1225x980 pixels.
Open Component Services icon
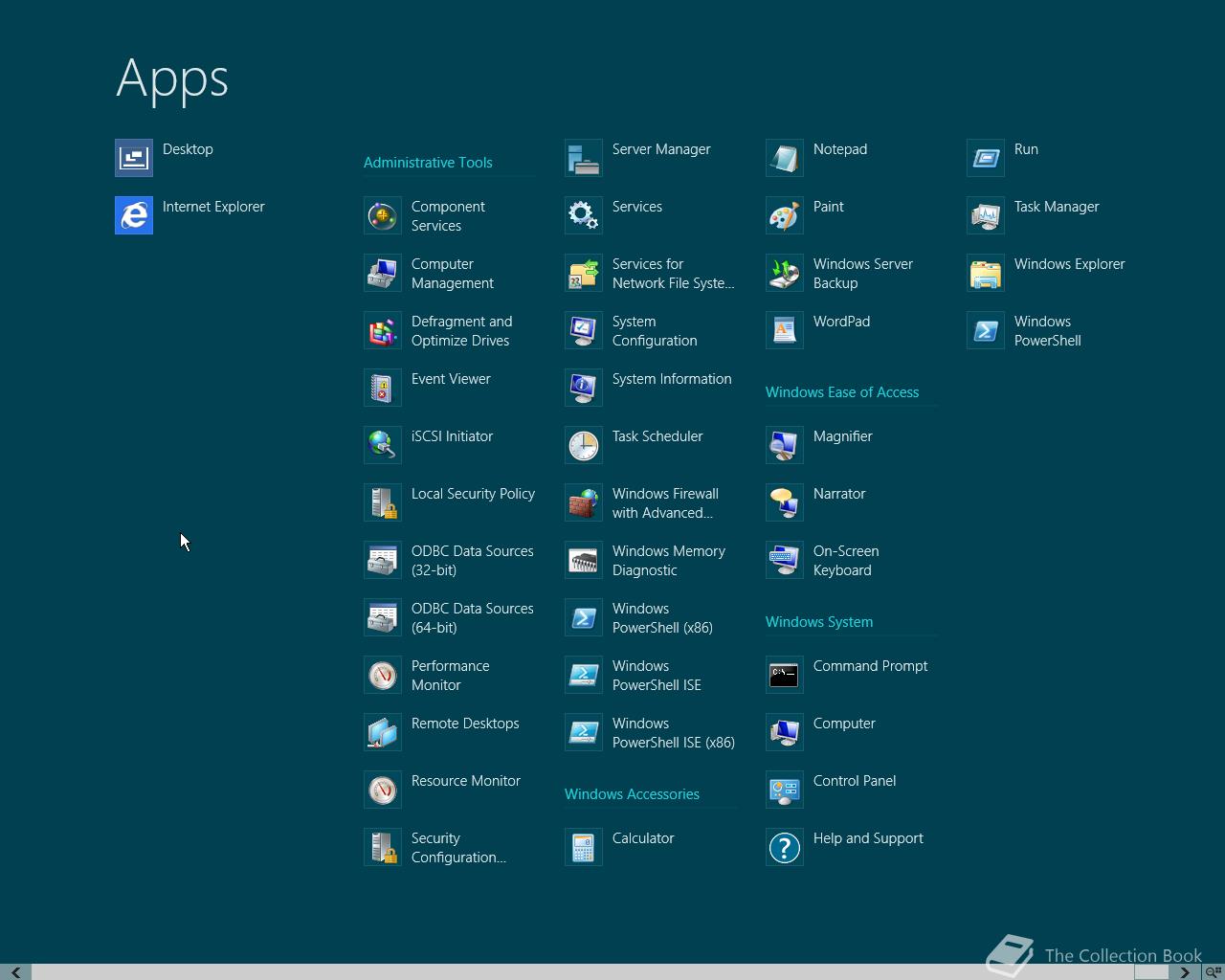[383, 215]
